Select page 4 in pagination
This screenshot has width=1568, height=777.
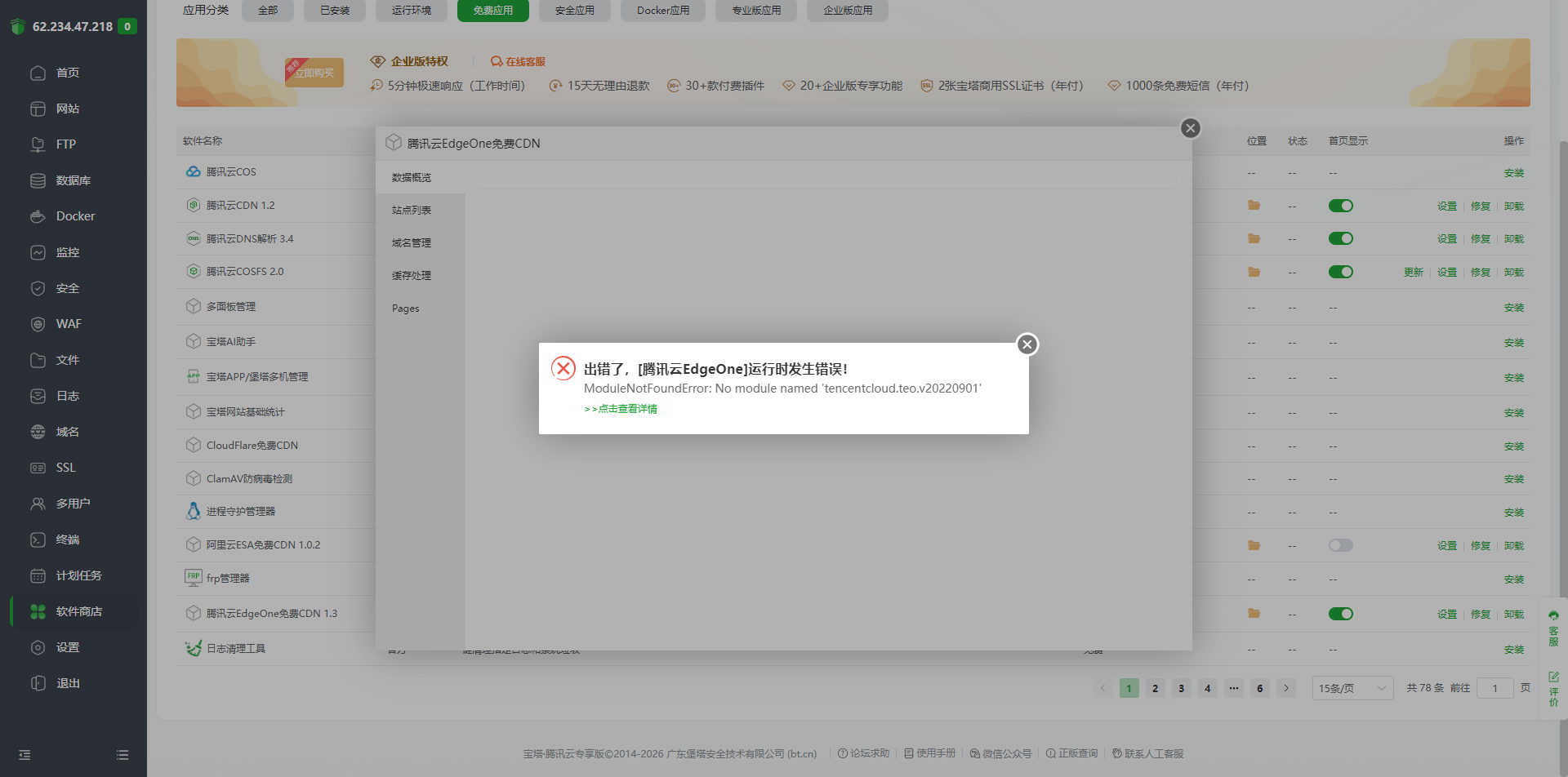[x=1207, y=687]
